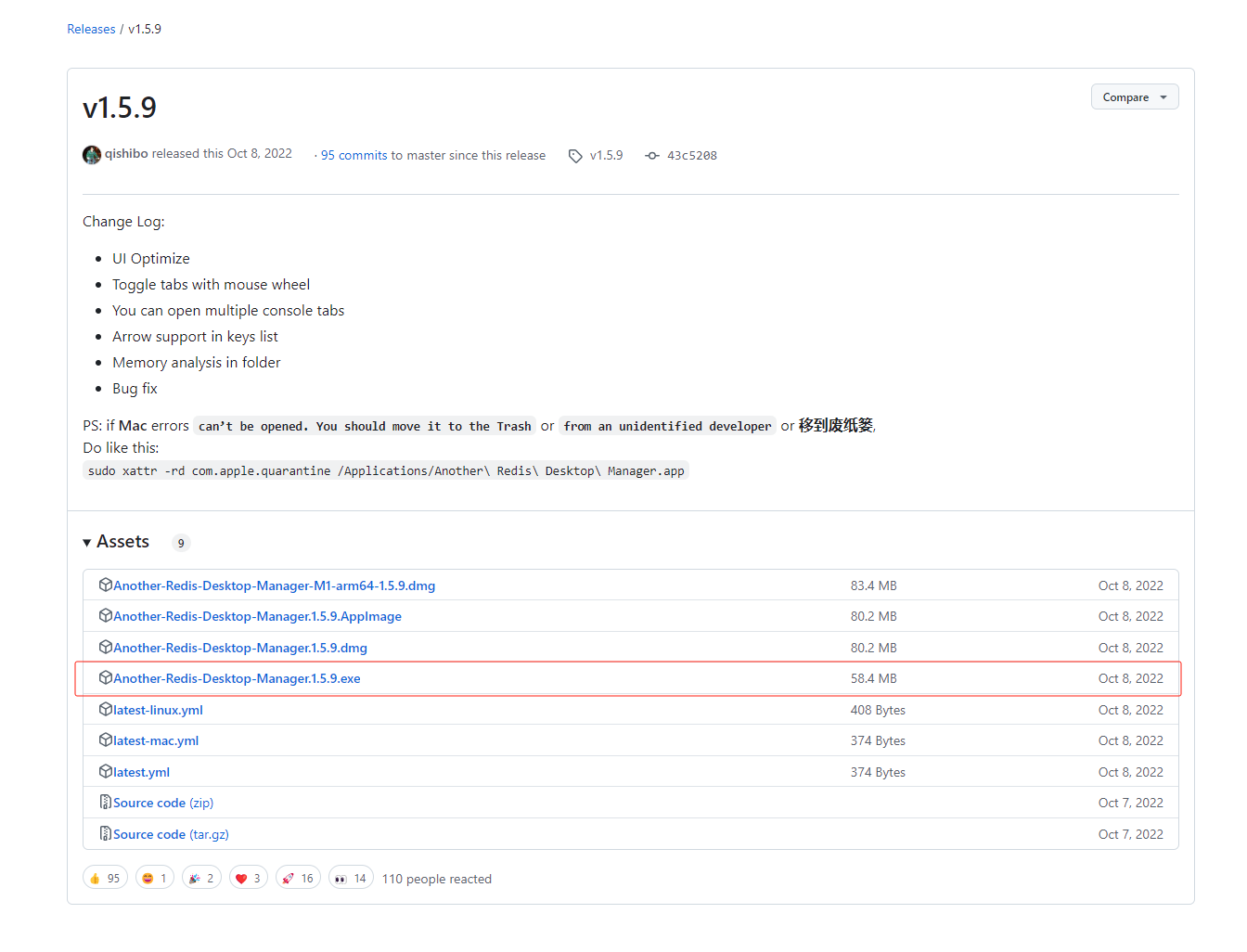The height and width of the screenshot is (952, 1247).
Task: Click package icon of latest-linux.yml
Action: 106,709
